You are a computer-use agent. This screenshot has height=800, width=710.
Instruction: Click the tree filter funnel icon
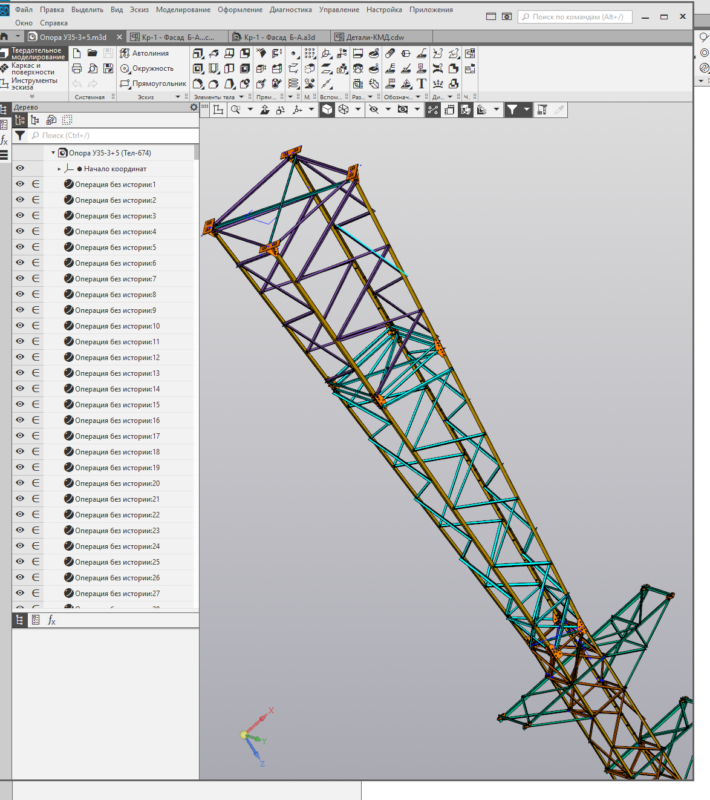pos(20,135)
